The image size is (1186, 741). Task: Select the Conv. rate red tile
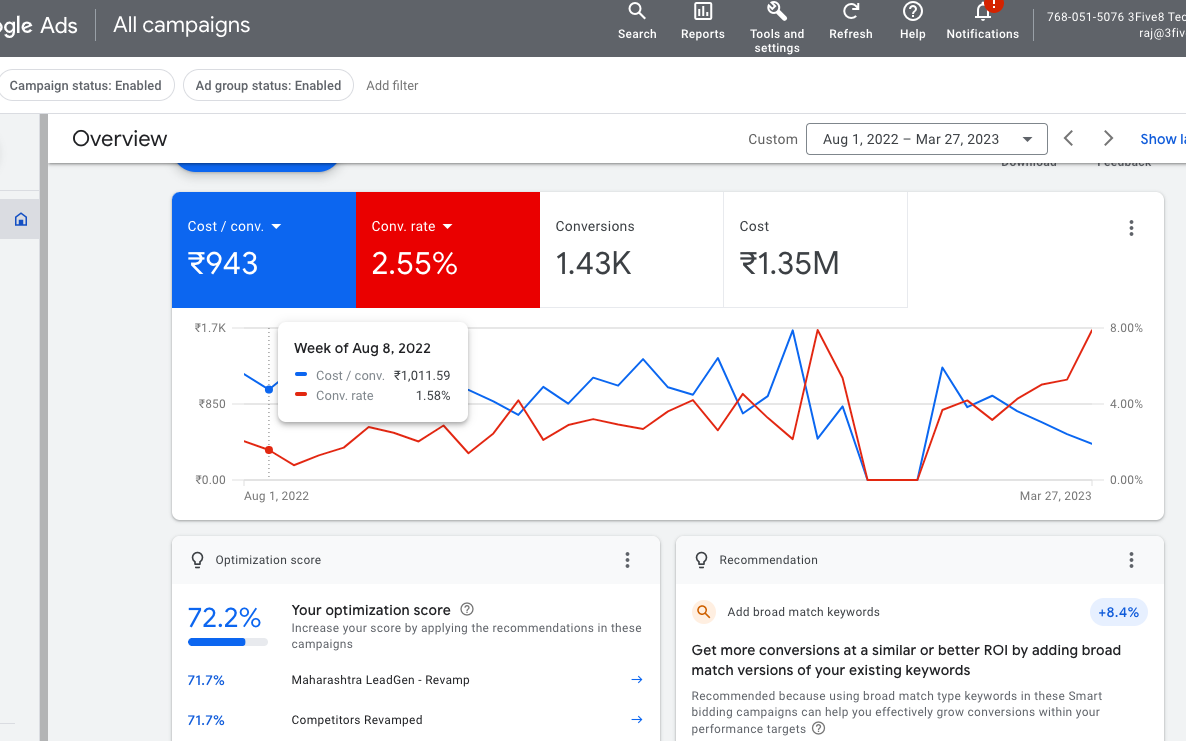point(448,250)
